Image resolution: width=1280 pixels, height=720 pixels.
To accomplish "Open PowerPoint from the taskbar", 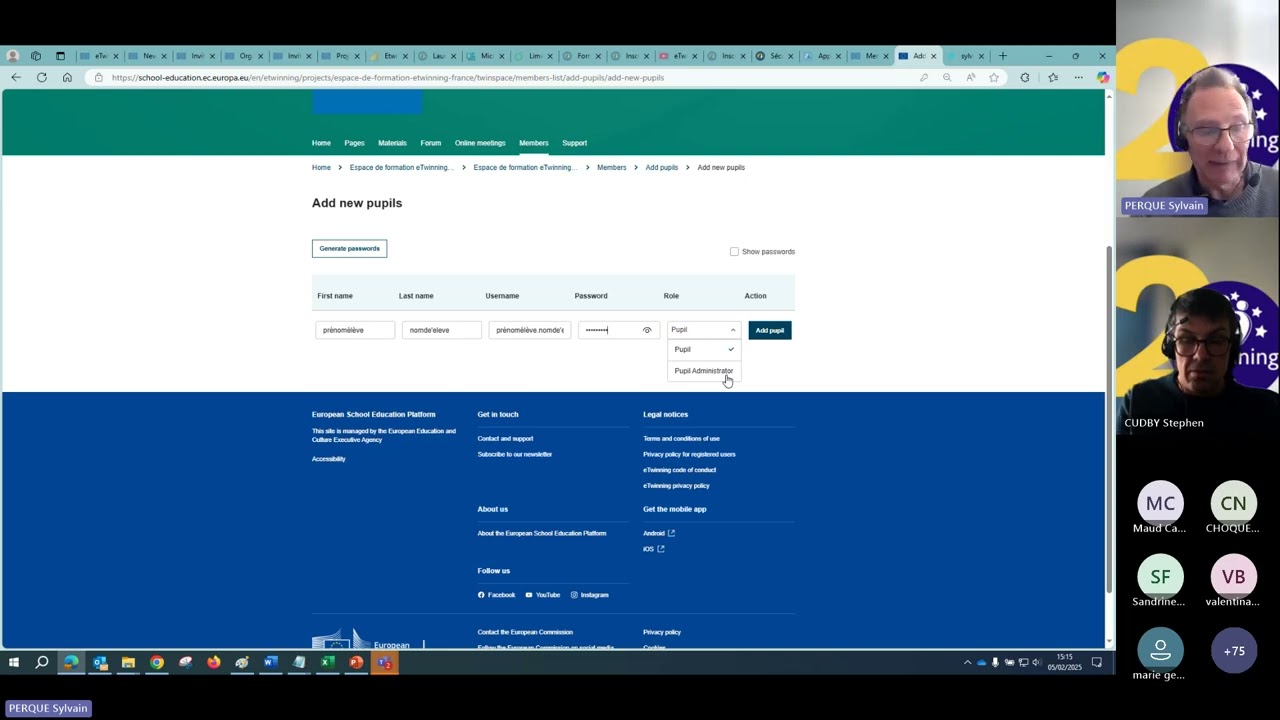I will pos(355,662).
